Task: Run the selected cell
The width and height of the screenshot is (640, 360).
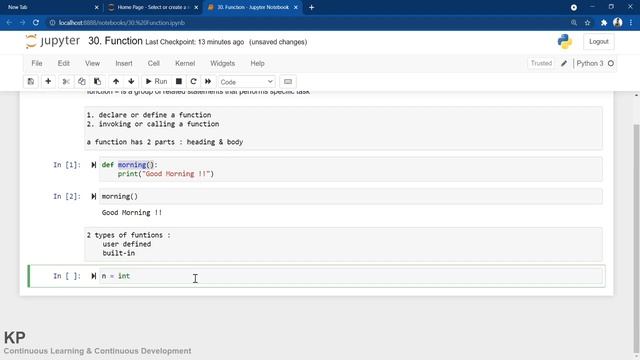Action: point(156,82)
